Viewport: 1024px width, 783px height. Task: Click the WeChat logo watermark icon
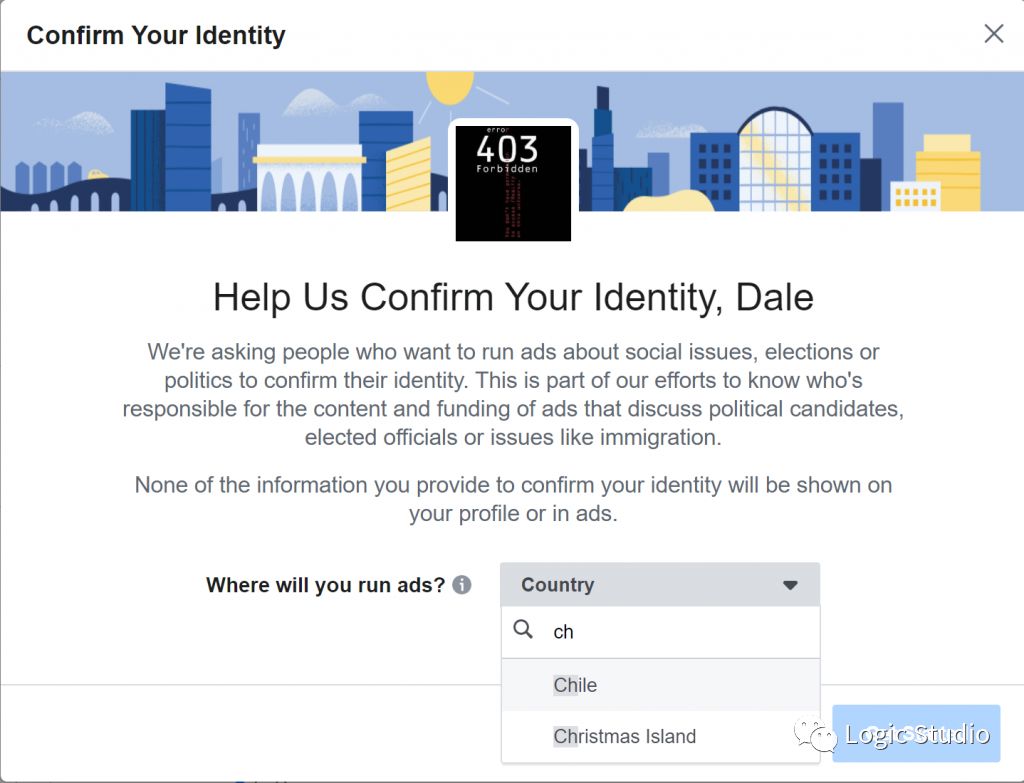[x=815, y=734]
